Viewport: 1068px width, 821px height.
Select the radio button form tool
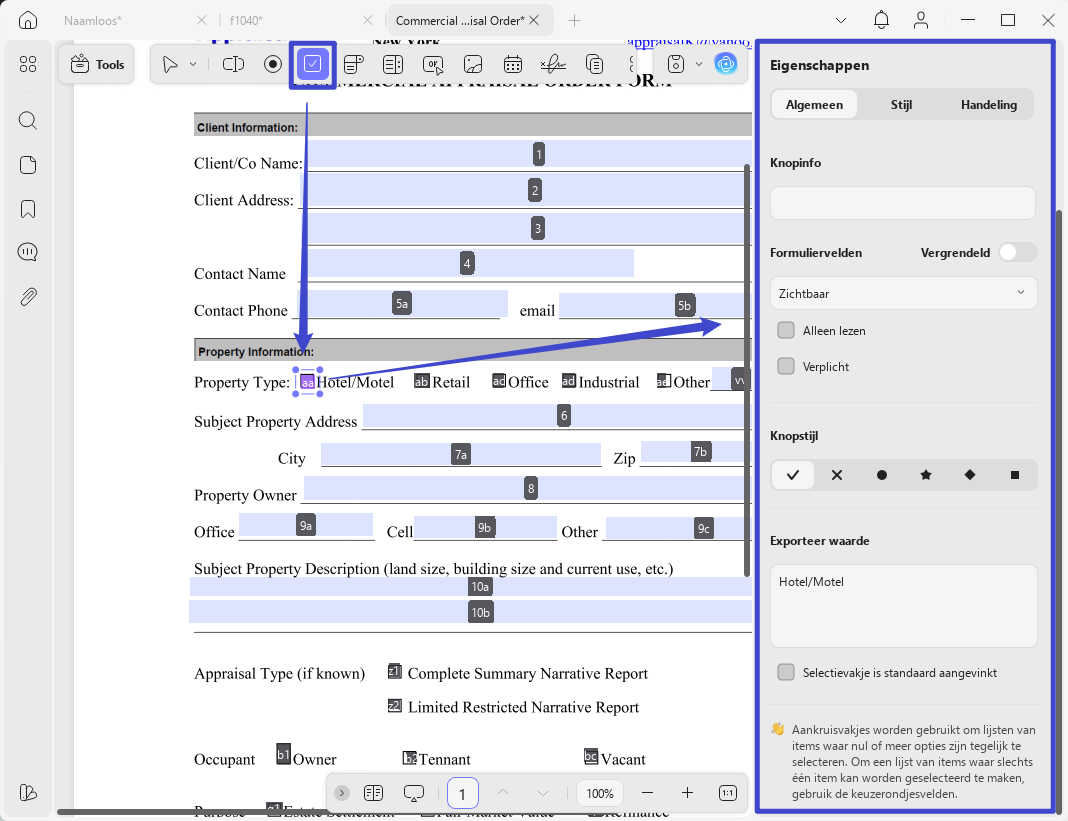272,64
